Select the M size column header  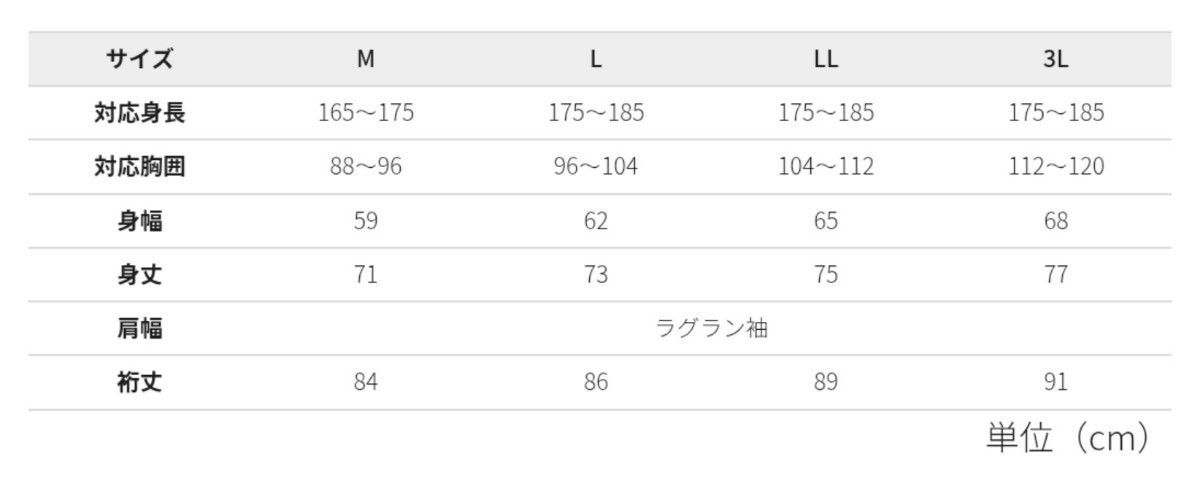tap(366, 59)
